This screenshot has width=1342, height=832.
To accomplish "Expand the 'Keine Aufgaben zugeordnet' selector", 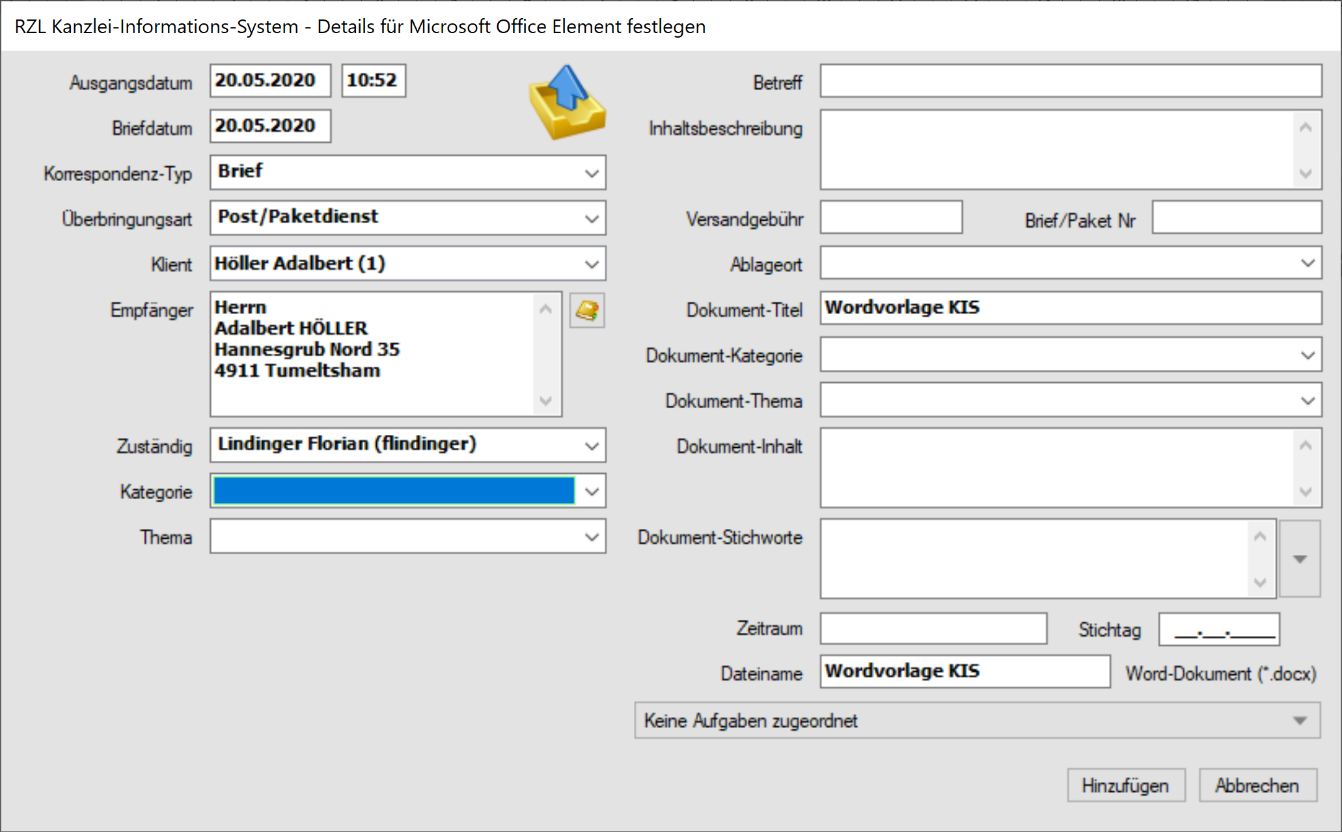I will (x=1298, y=721).
